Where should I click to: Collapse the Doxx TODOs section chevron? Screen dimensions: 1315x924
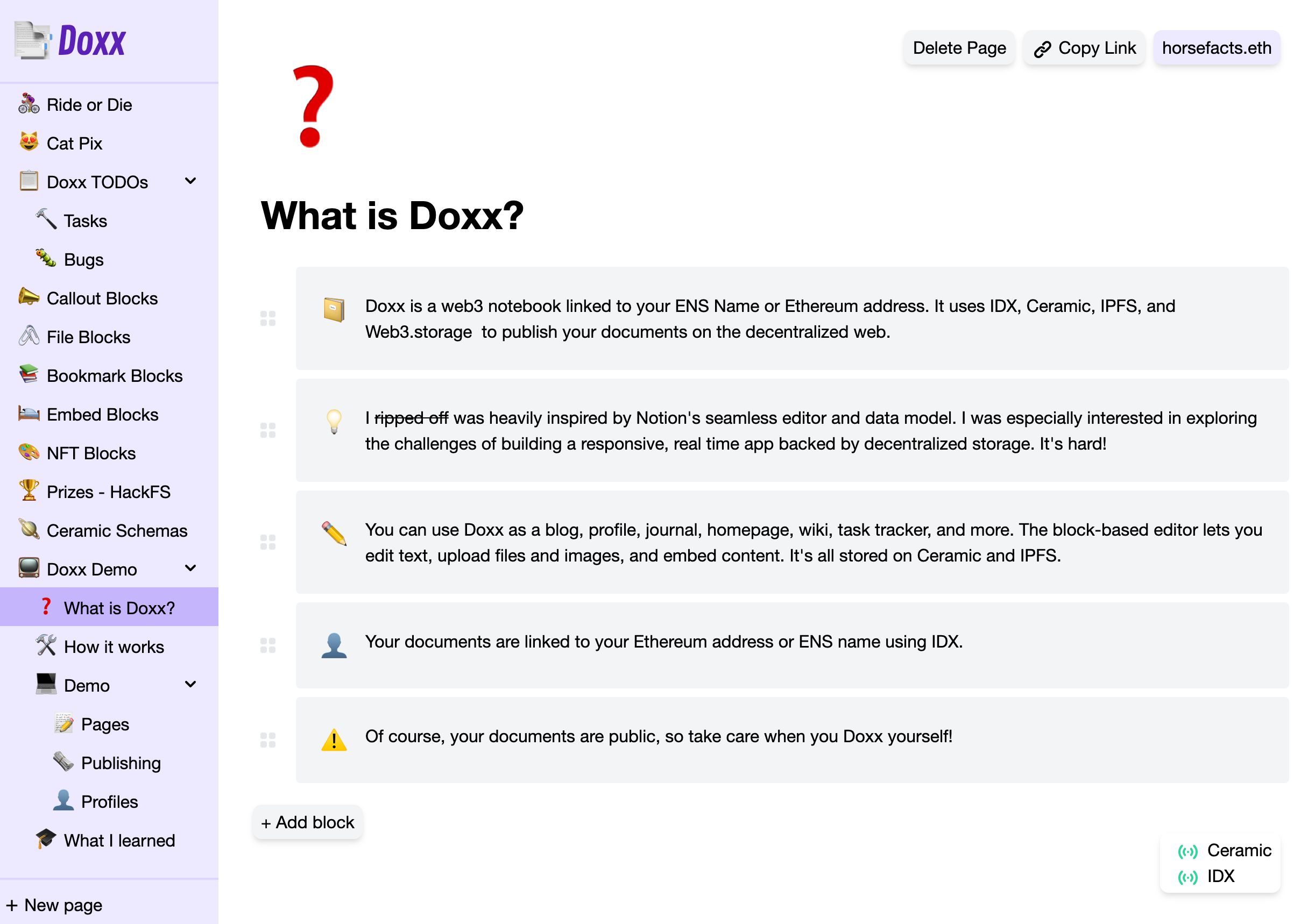(x=190, y=181)
